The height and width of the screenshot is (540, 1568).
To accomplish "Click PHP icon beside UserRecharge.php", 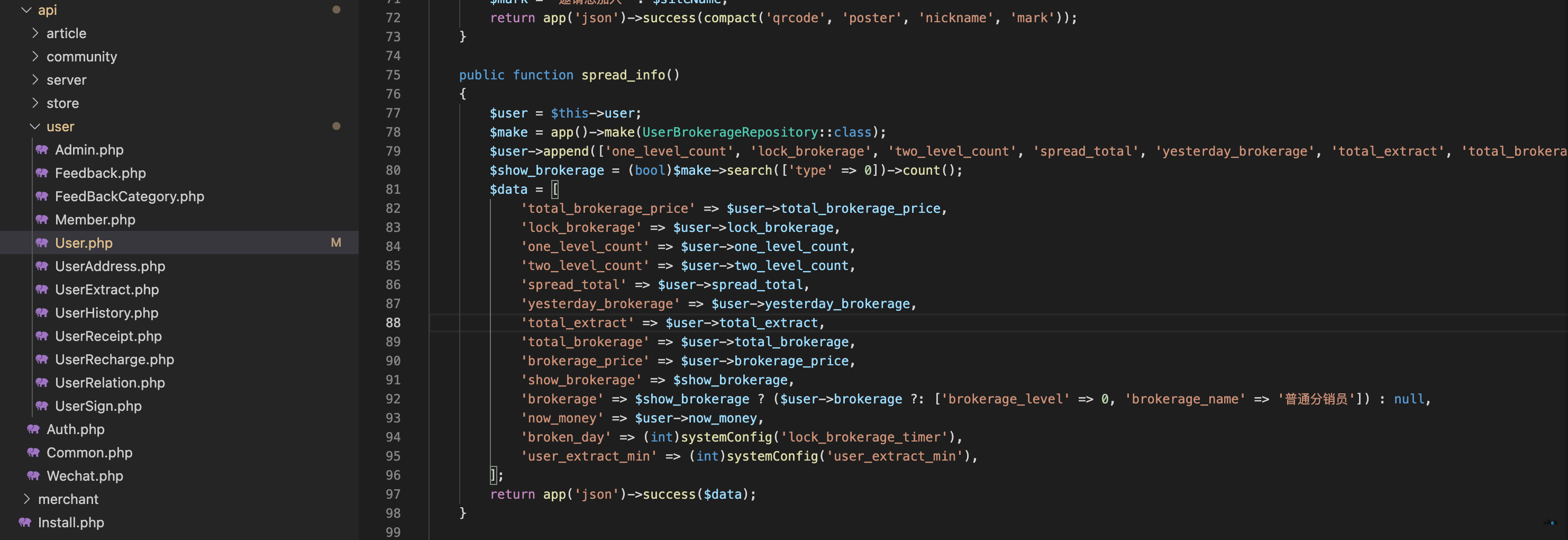I will pos(42,359).
